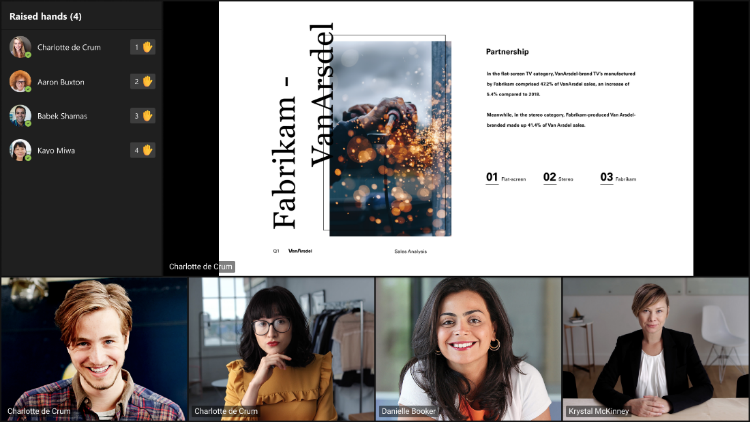Click the Partnership heading on the slide

507,52
